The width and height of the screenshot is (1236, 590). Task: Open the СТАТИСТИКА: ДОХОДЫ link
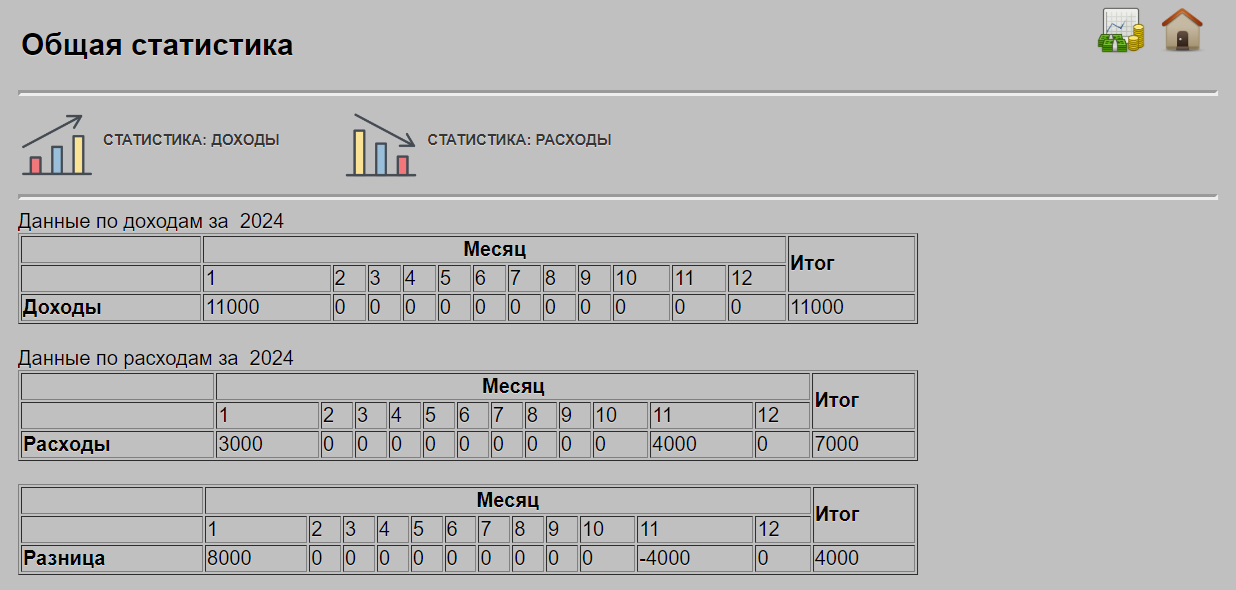pos(191,140)
